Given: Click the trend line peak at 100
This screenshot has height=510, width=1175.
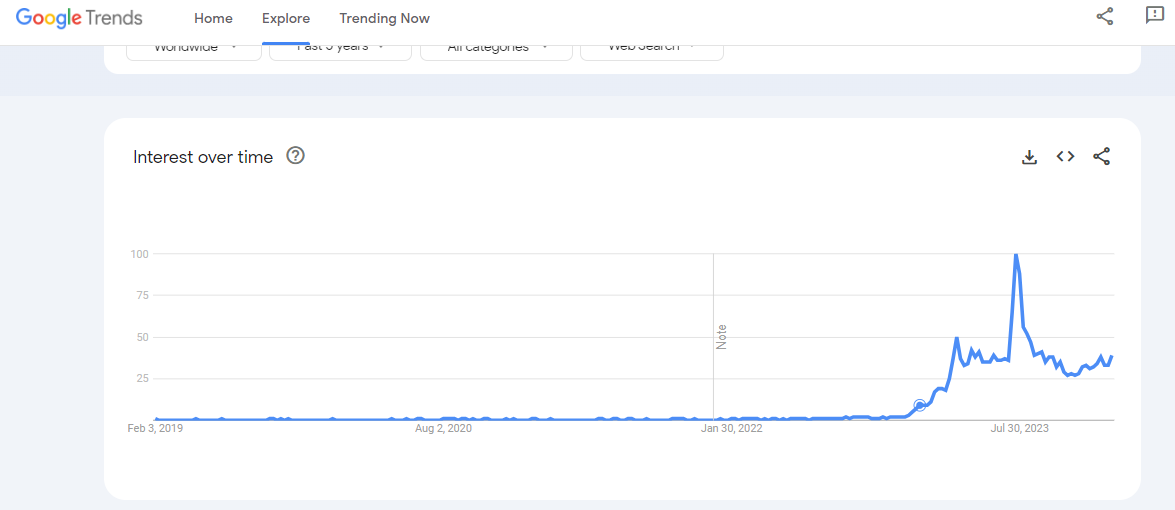Looking at the screenshot, I should tap(1016, 255).
